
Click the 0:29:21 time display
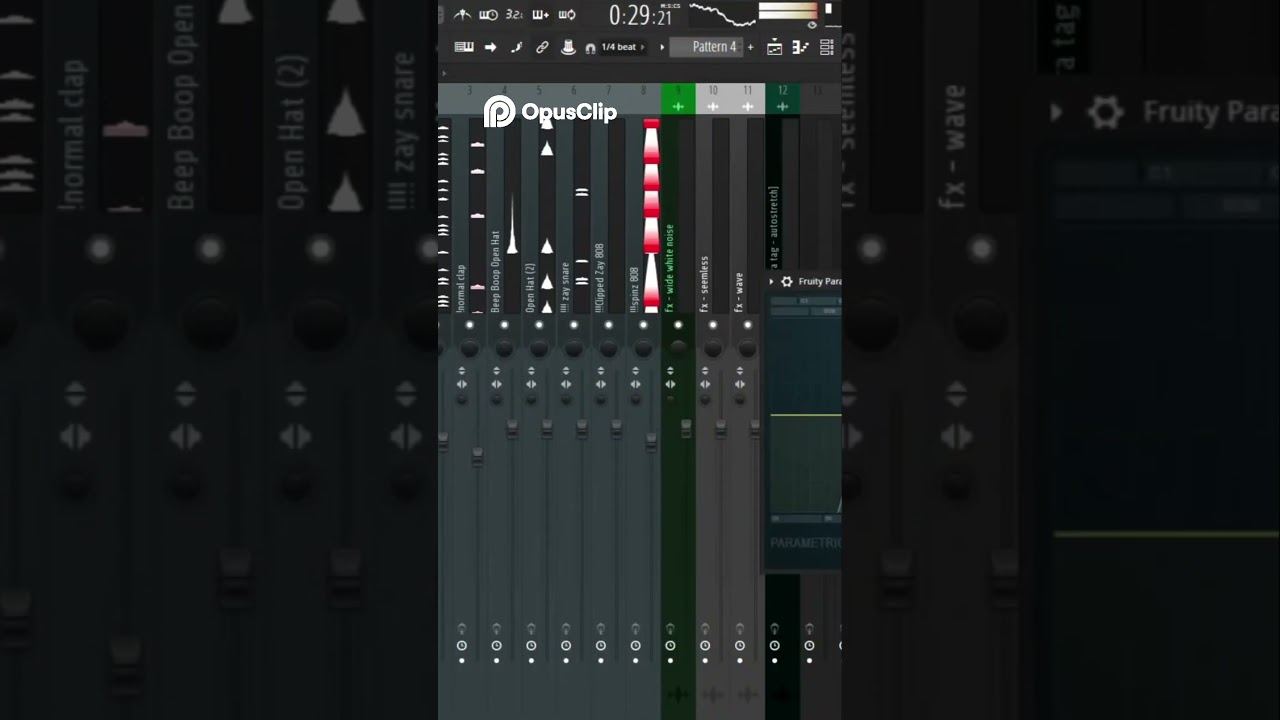[x=641, y=15]
